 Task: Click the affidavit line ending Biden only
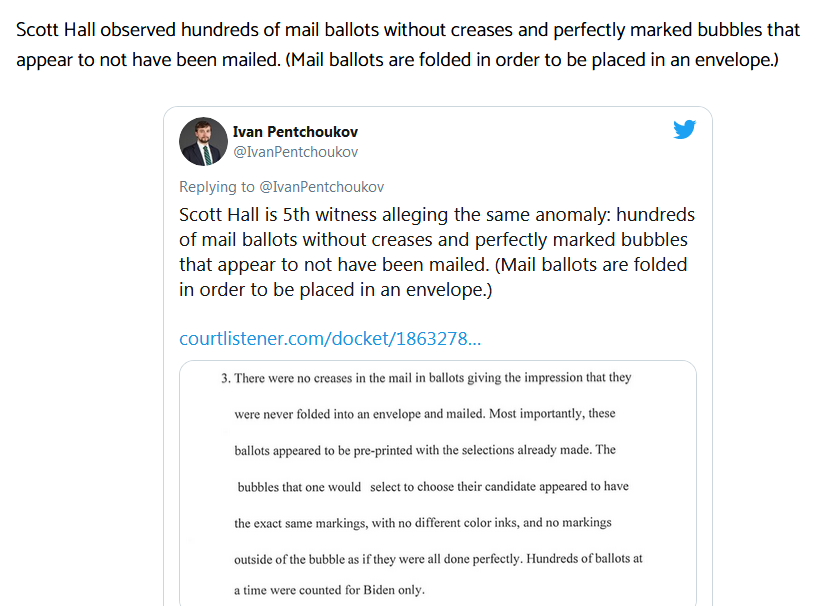click(329, 590)
